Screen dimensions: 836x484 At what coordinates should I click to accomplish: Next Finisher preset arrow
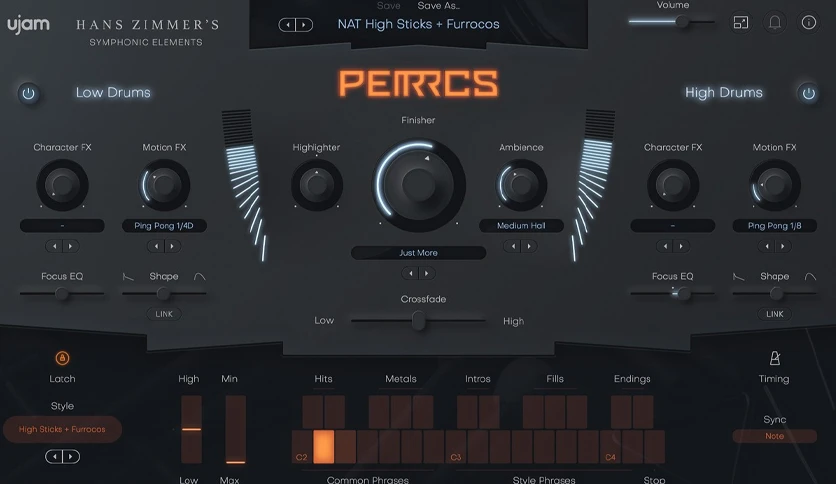pos(427,273)
